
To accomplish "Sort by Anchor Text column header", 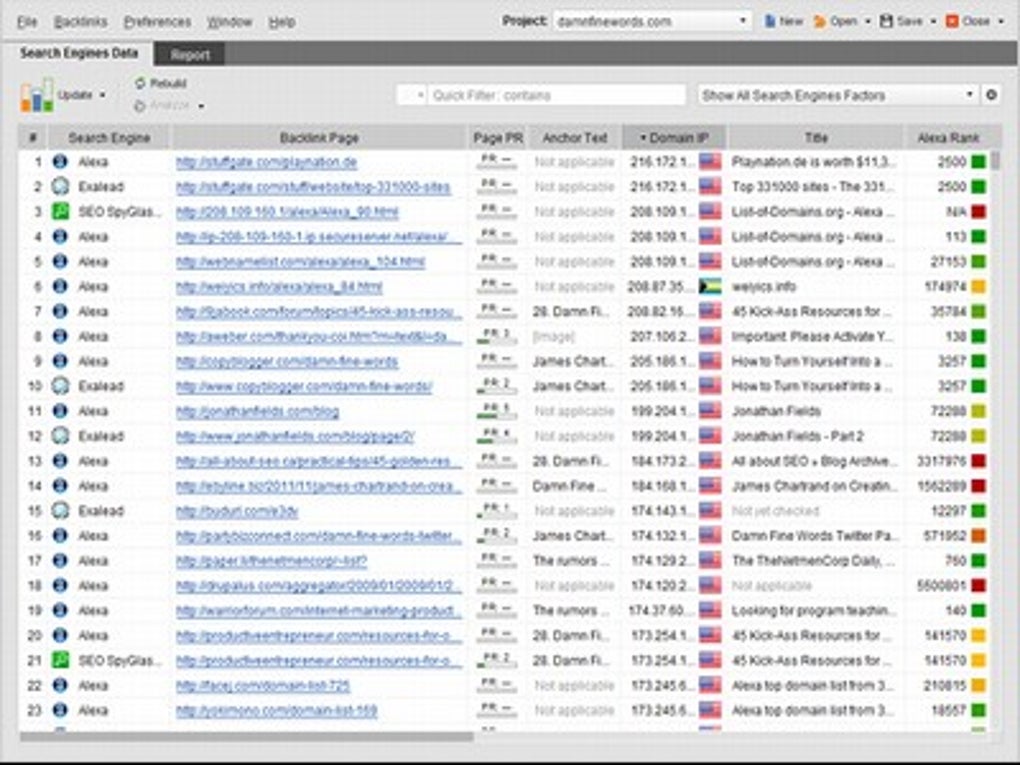I will coord(574,138).
